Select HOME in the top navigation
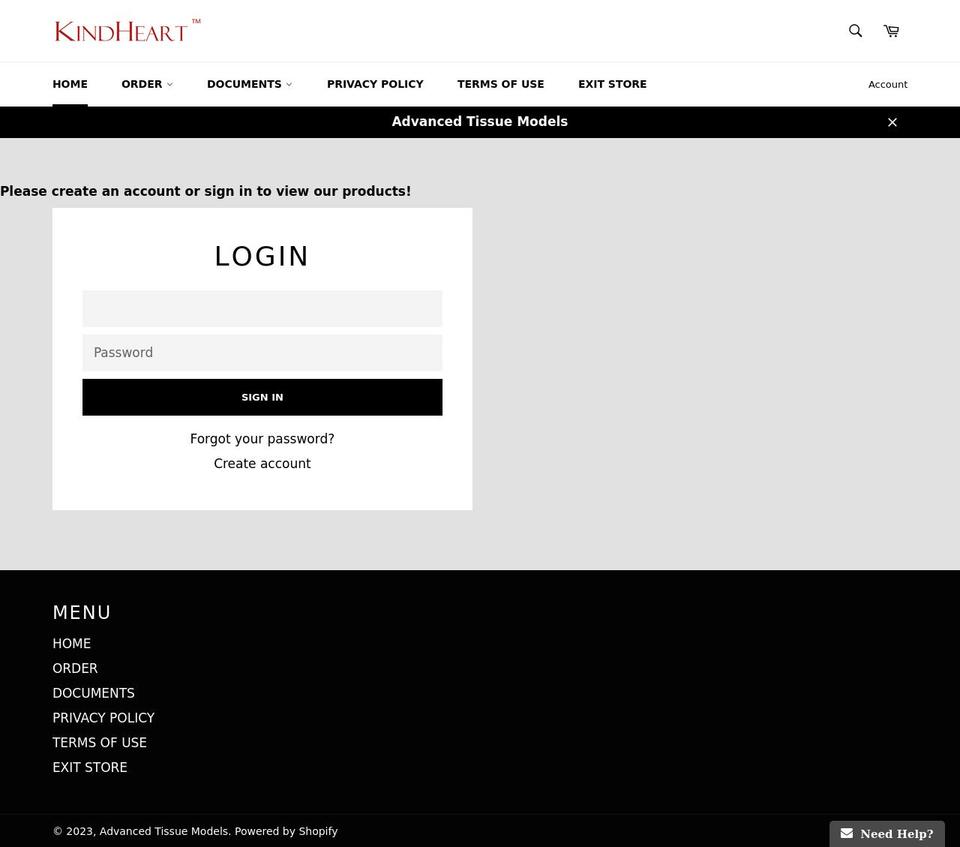This screenshot has width=960, height=847. tap(69, 84)
